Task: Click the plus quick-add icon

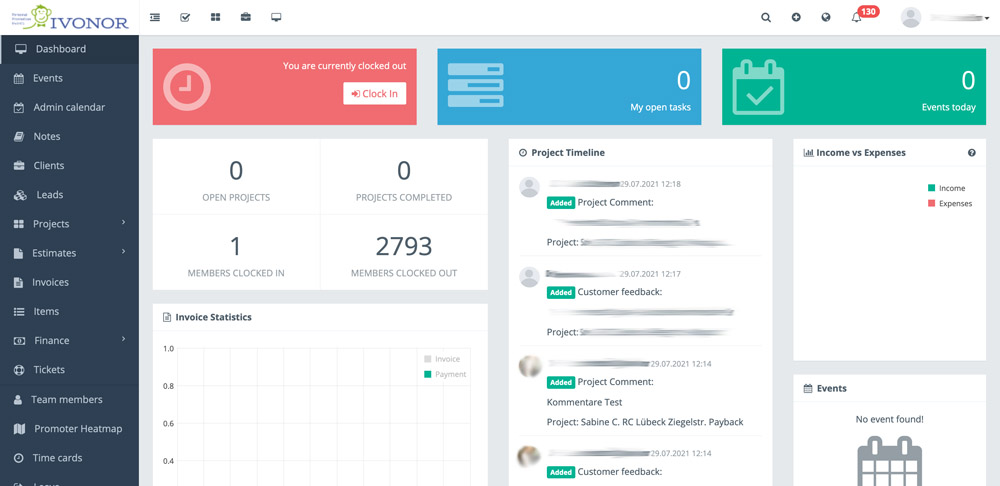Action: 796,17
